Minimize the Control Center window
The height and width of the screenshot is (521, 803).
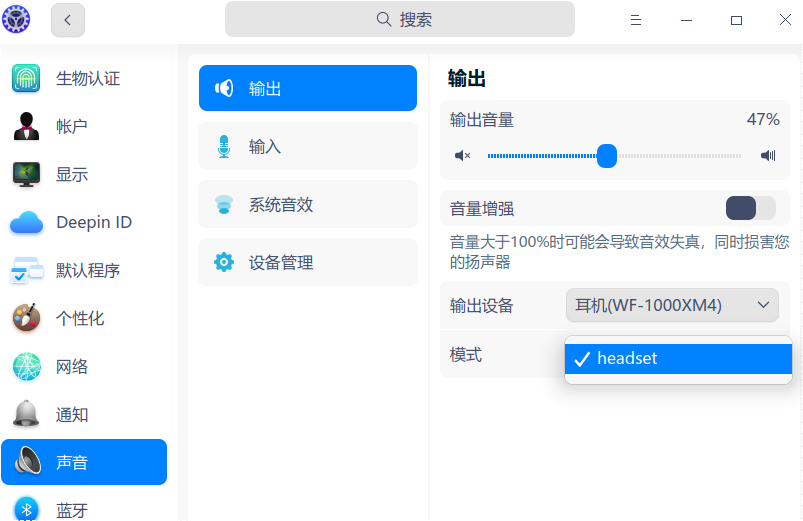(686, 20)
